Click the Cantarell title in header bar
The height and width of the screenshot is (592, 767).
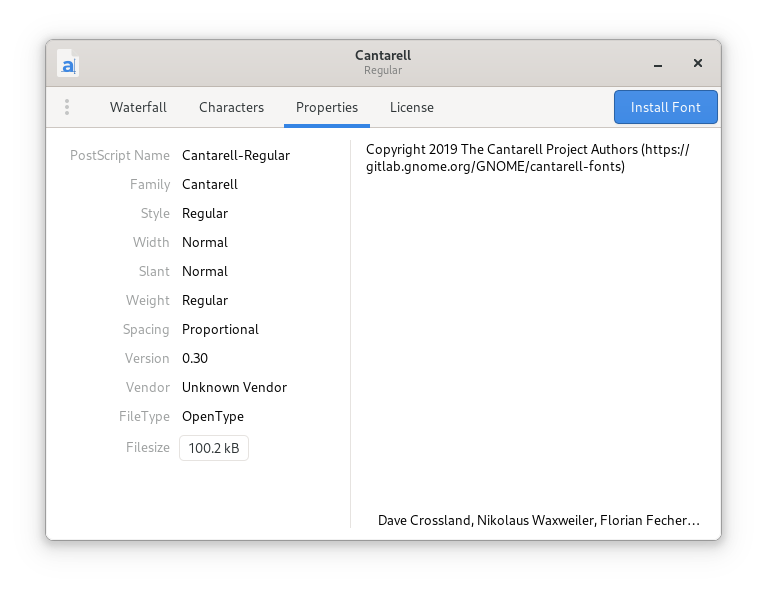coord(383,56)
